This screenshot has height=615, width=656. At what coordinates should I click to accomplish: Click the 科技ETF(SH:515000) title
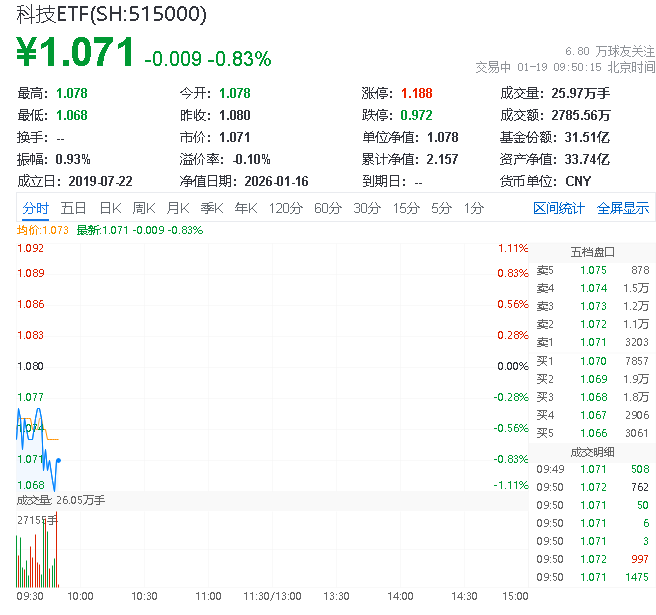tap(111, 14)
